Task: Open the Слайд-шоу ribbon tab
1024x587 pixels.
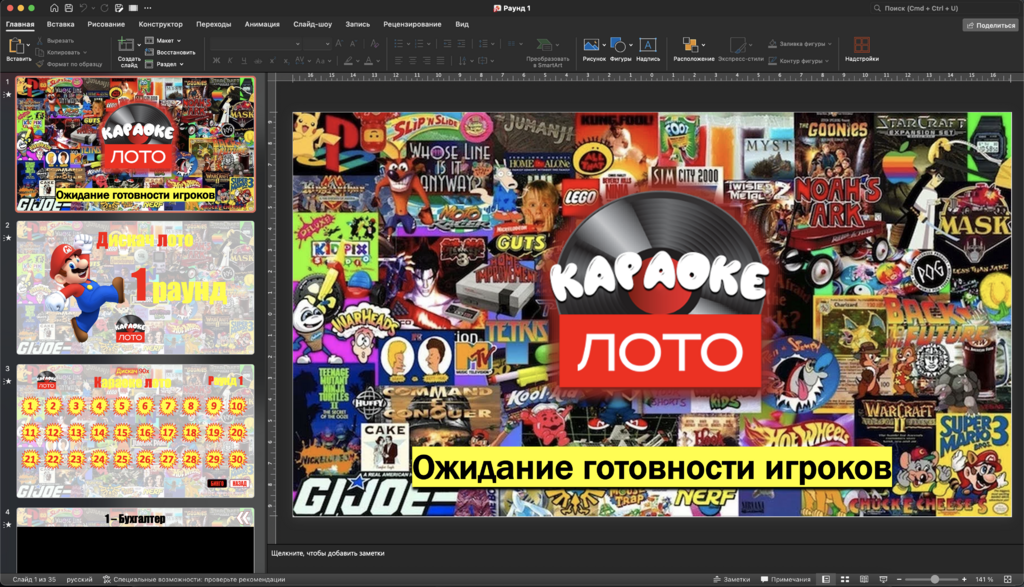Action: (x=312, y=24)
